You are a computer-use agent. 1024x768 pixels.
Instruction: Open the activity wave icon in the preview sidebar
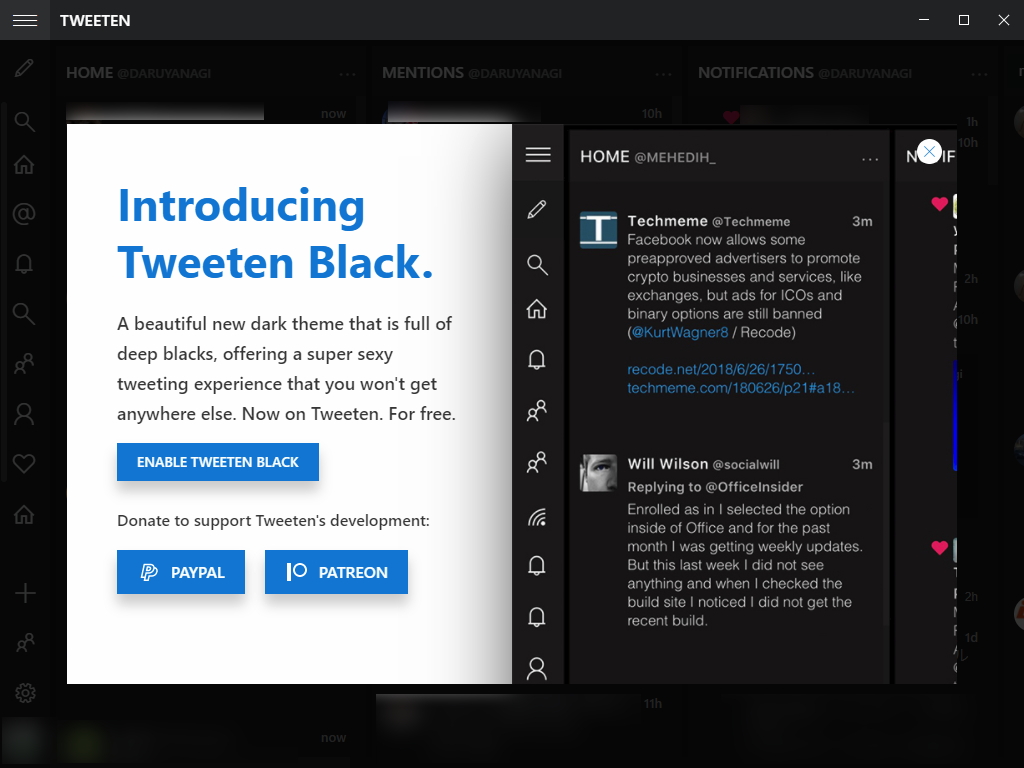[x=537, y=518]
